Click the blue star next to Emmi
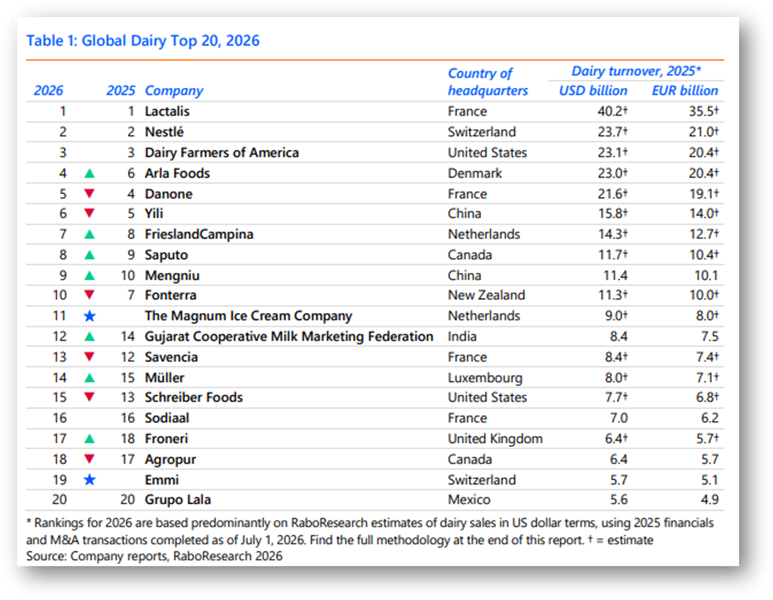 tap(89, 480)
